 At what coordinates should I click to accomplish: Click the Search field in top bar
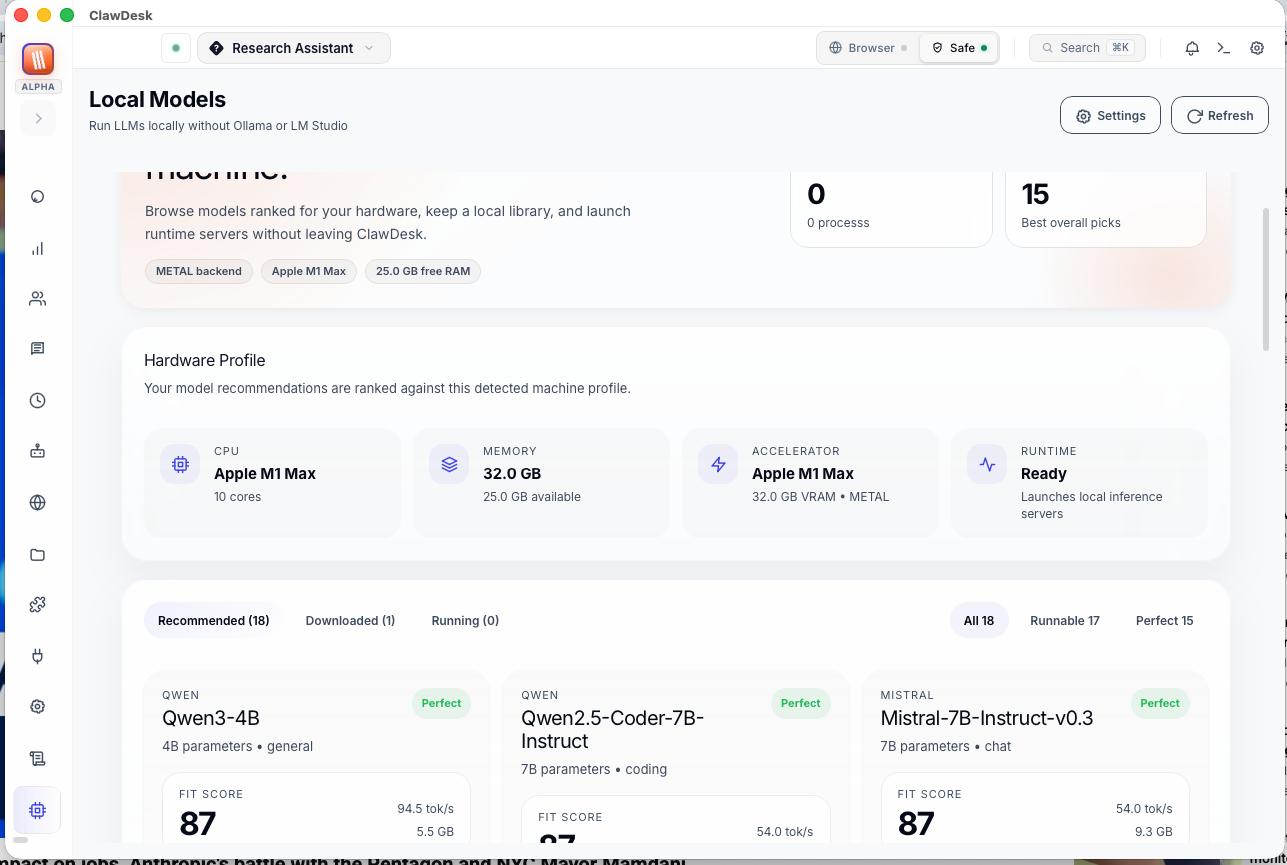[1087, 47]
